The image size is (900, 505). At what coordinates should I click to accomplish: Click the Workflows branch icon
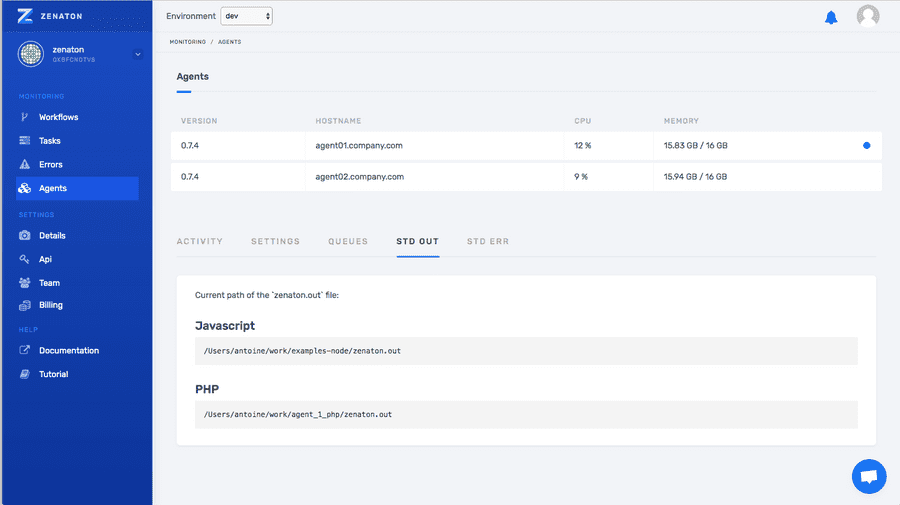(x=24, y=117)
